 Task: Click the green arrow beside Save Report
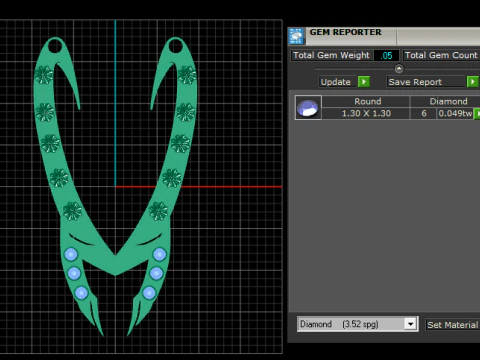coord(472,82)
